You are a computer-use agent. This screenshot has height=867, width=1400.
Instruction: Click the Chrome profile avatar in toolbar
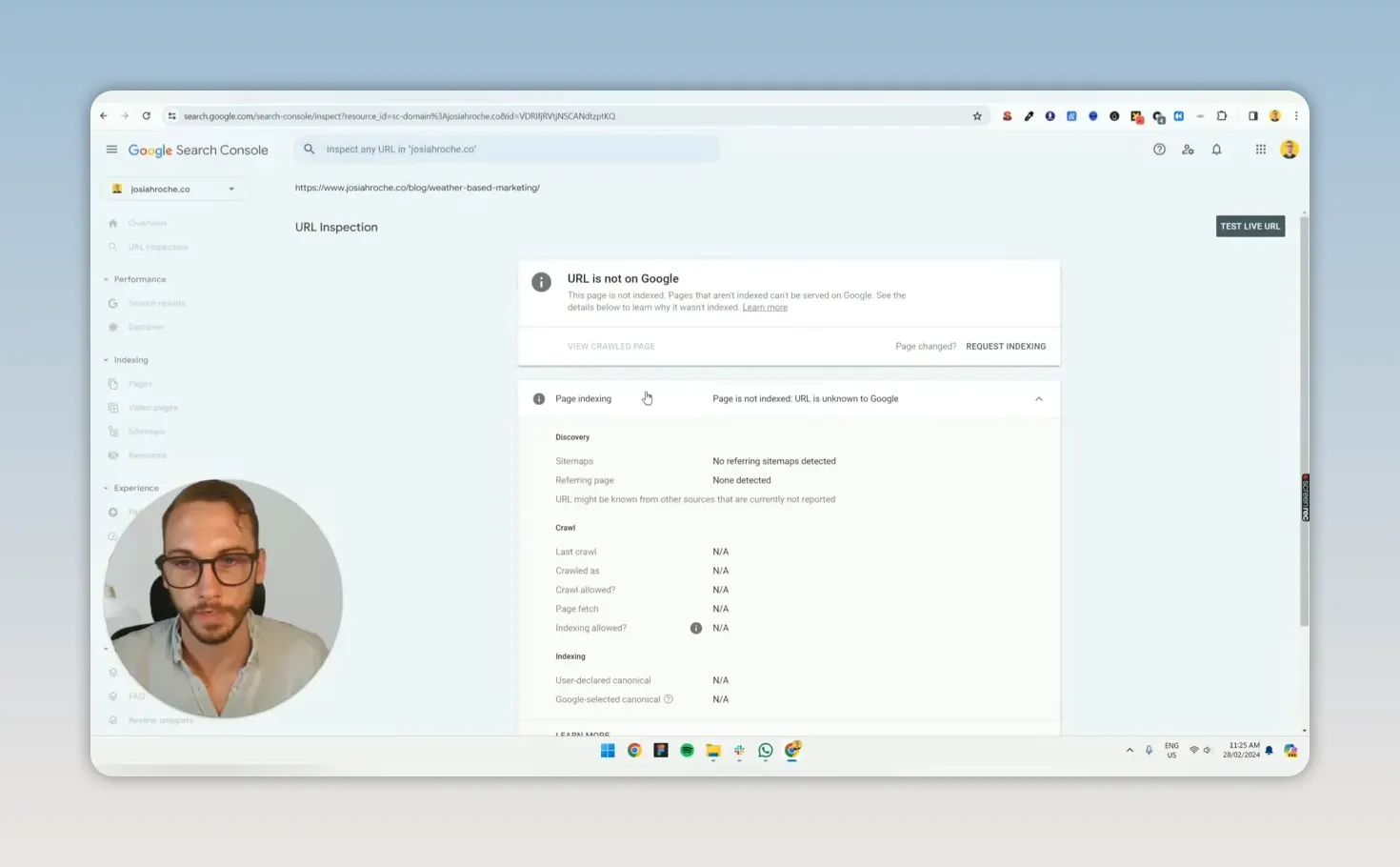point(1275,116)
